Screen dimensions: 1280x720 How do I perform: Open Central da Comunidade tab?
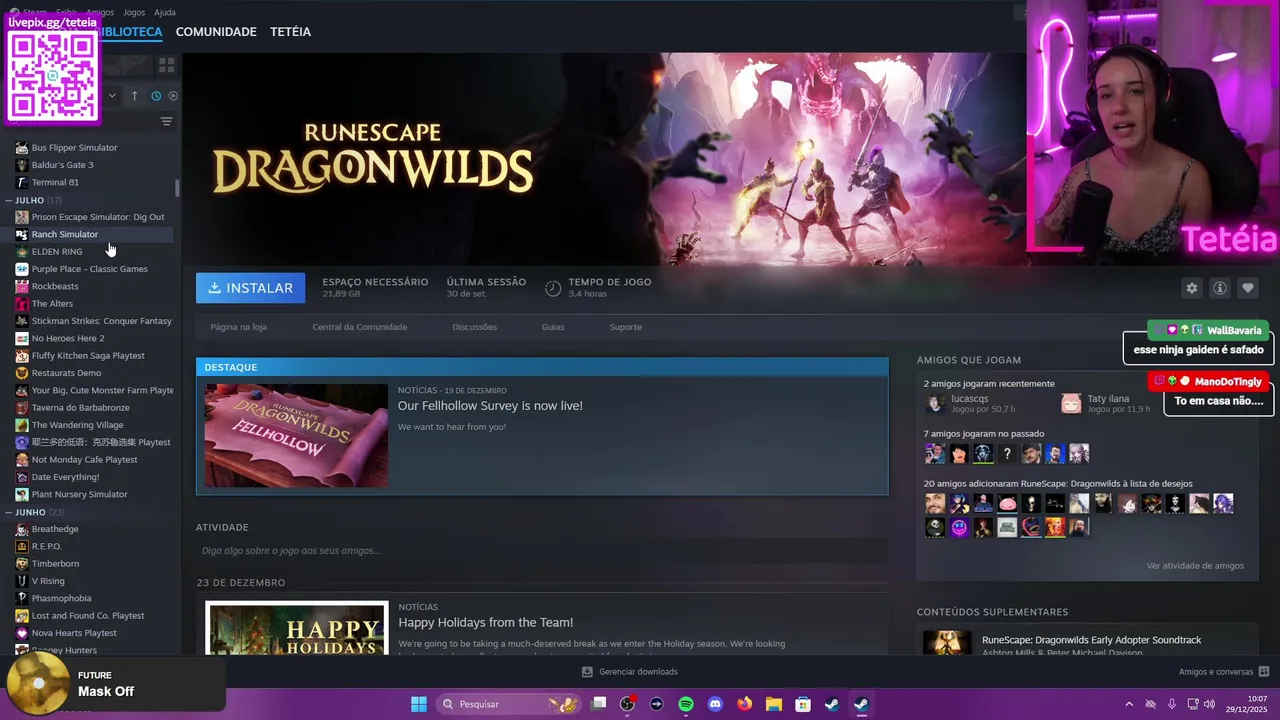pos(360,327)
